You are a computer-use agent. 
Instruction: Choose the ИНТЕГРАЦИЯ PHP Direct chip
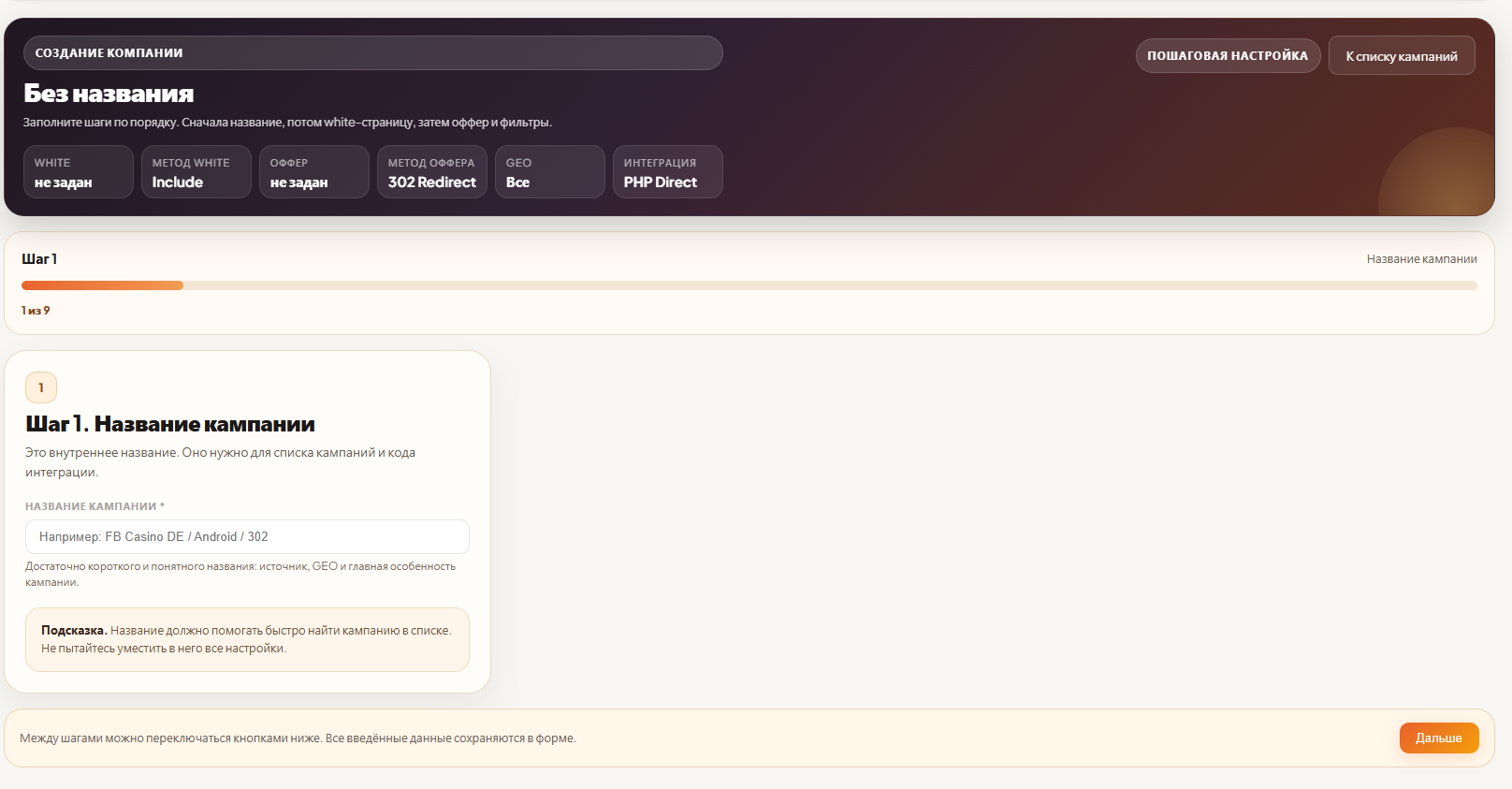pos(667,172)
